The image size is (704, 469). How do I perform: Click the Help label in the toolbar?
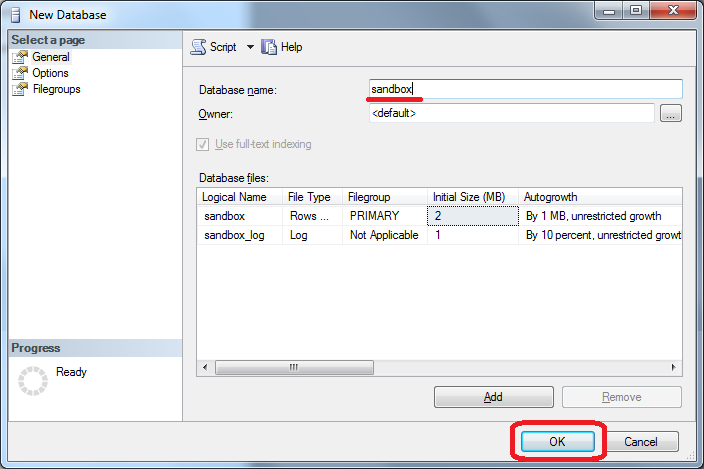pos(291,47)
